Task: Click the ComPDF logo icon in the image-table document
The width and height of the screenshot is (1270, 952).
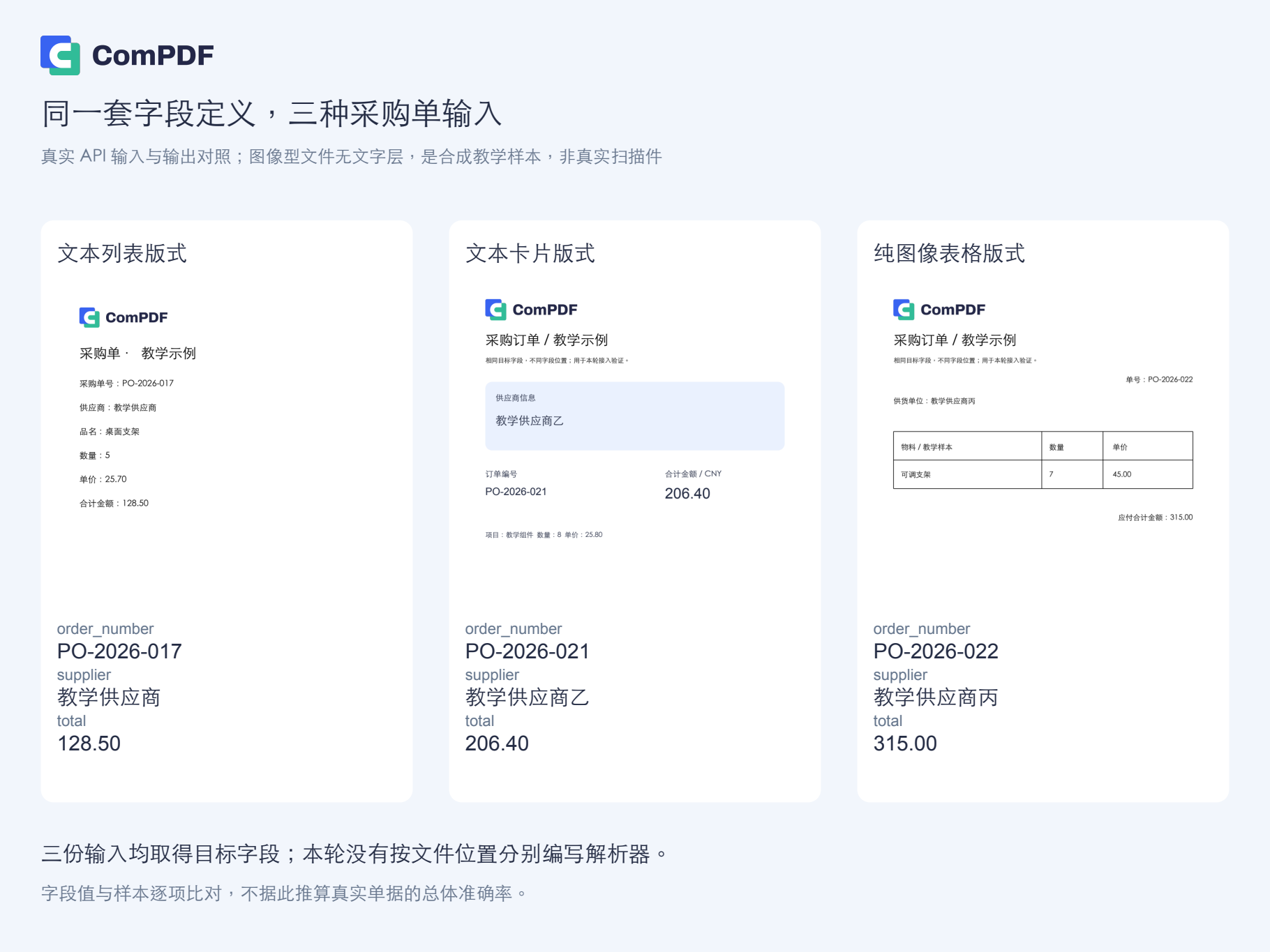Action: (904, 310)
